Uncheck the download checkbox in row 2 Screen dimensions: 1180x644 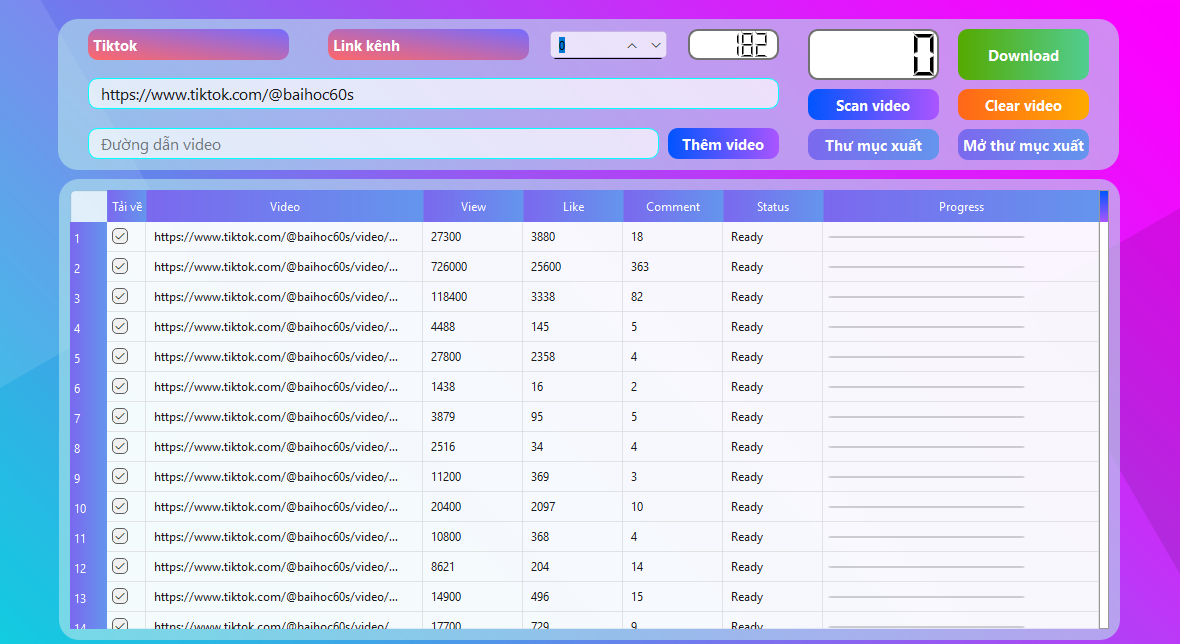(x=120, y=266)
